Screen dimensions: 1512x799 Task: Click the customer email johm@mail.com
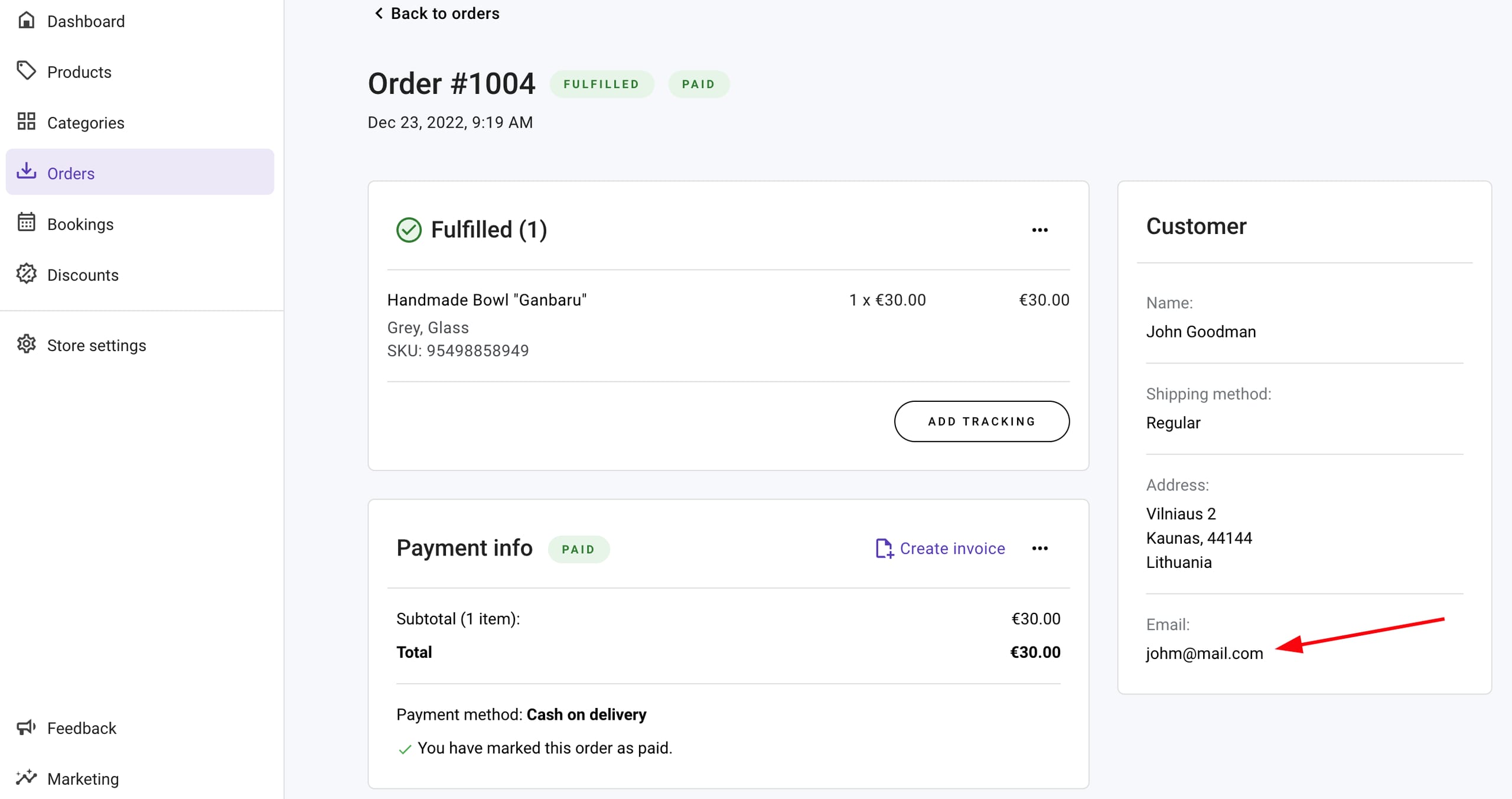1204,654
